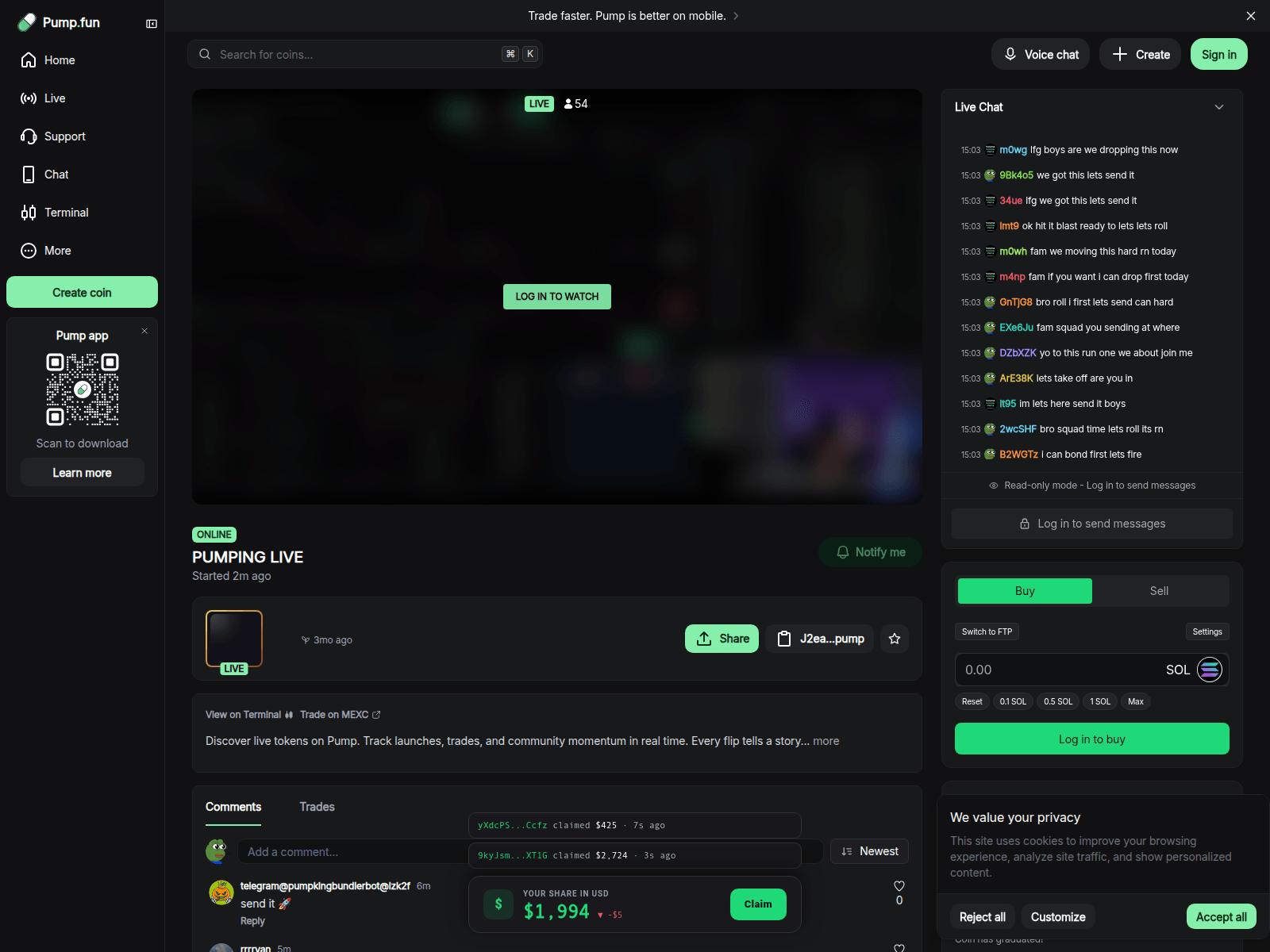1270x952 pixels.
Task: Click the Claim button
Action: pos(758,904)
